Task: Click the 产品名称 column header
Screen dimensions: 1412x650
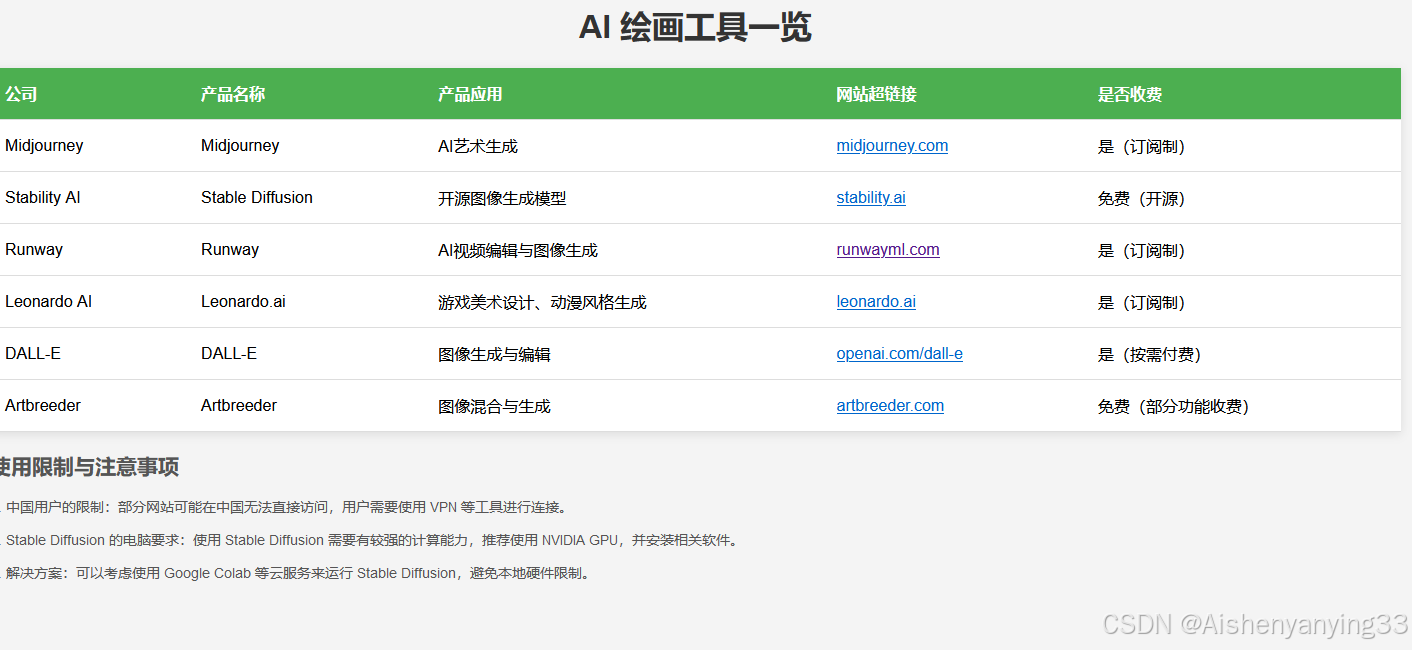Action: 233,94
